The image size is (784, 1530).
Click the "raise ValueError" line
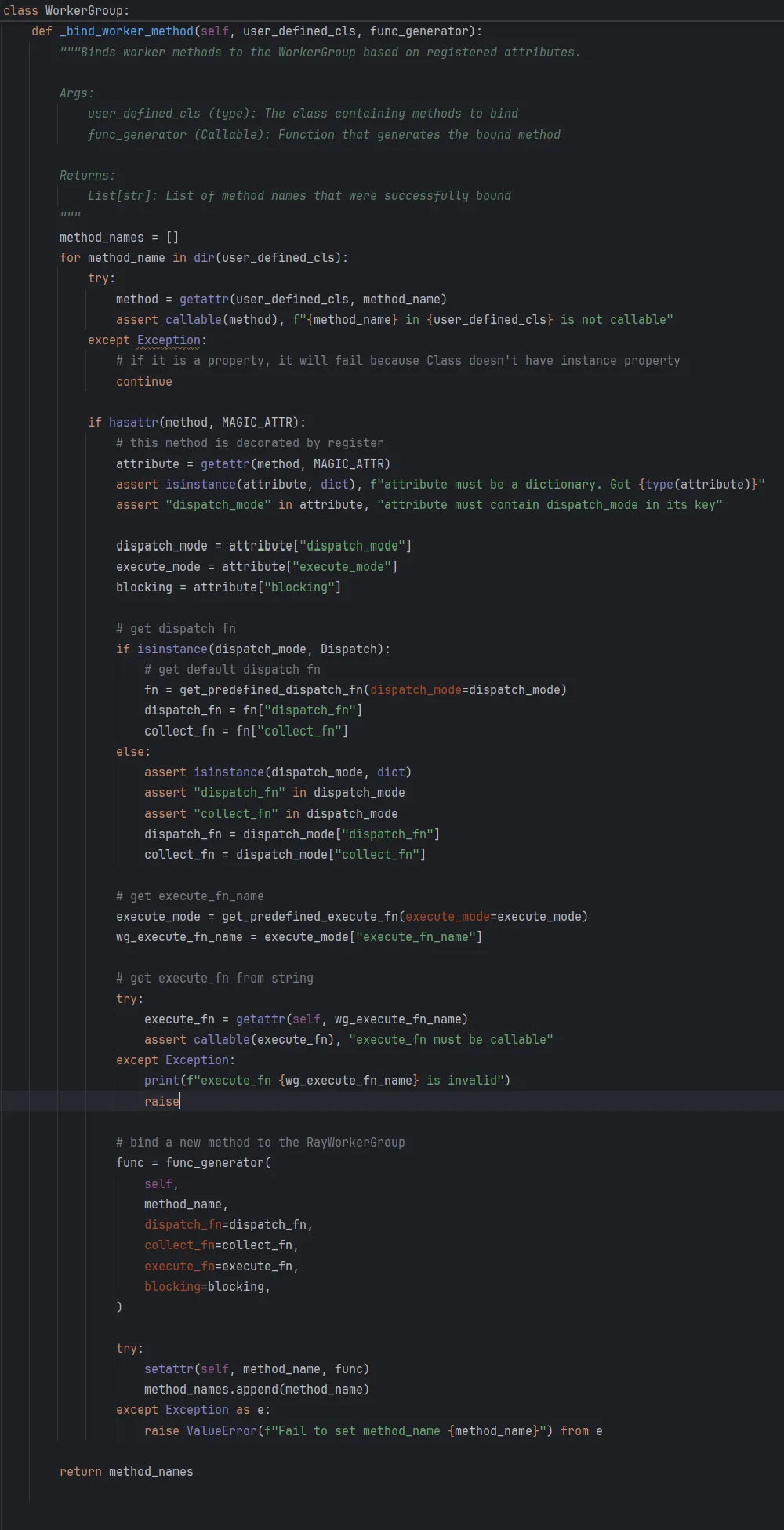[x=373, y=1430]
